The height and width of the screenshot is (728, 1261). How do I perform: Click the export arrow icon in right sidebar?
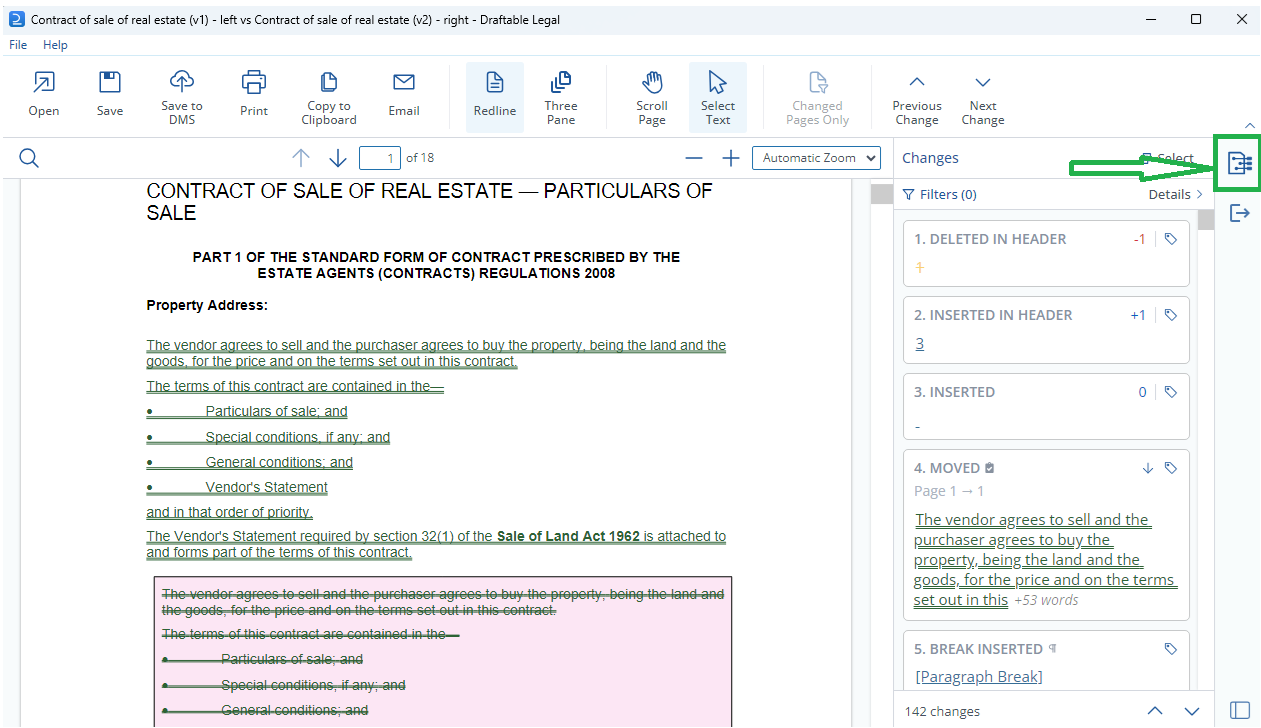point(1240,212)
